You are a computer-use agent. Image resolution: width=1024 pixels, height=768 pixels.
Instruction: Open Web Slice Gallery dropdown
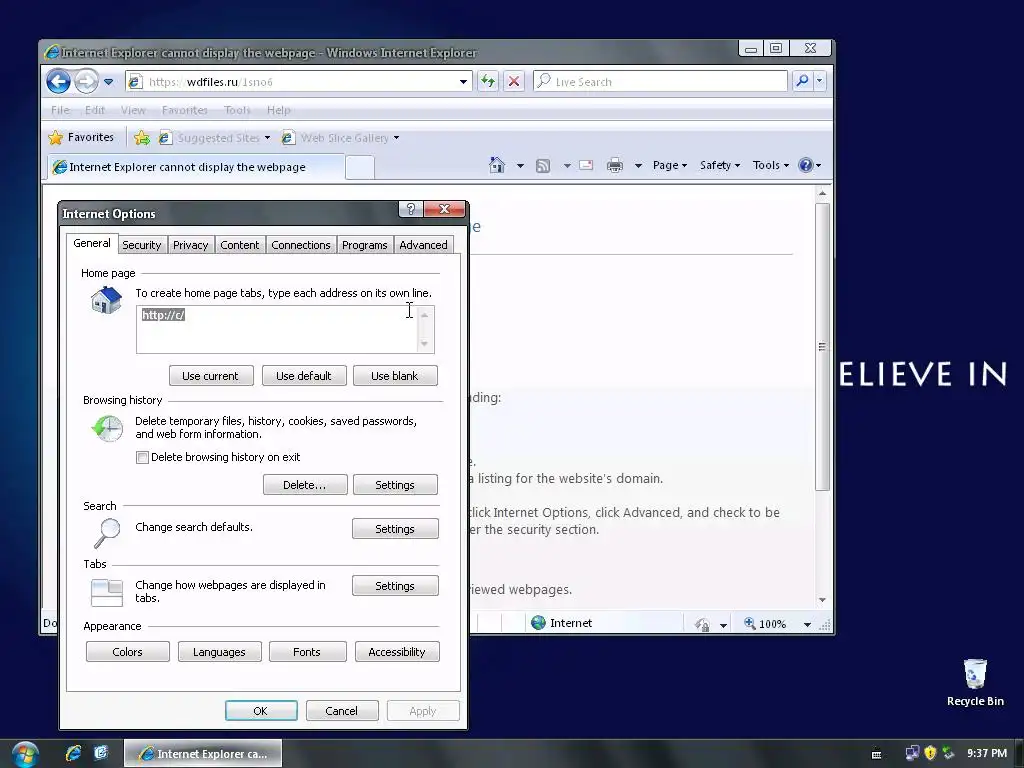tap(340, 138)
